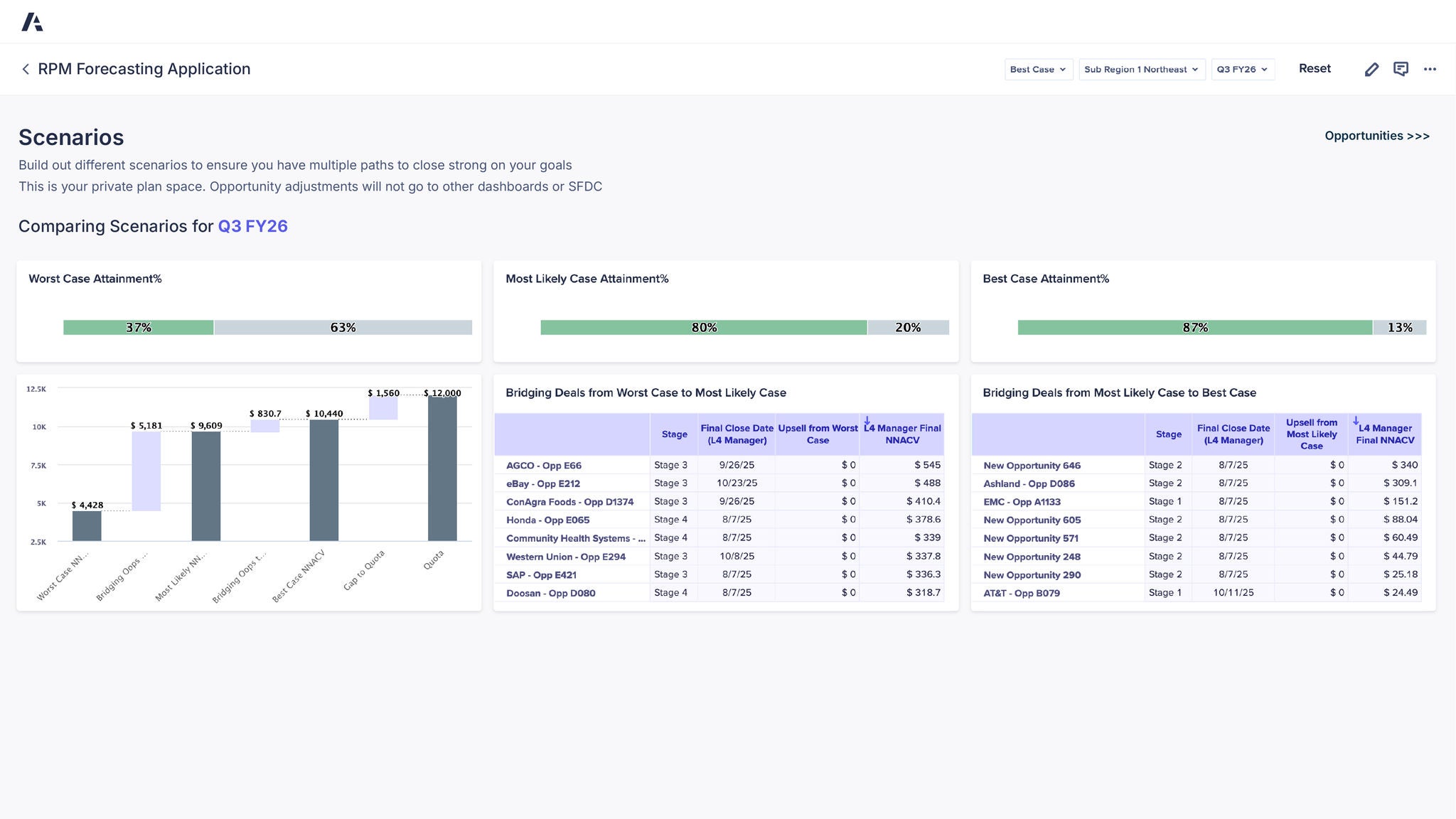Click the Upsell from Worst Case column header
Image resolution: width=1456 pixels, height=819 pixels.
coord(817,434)
